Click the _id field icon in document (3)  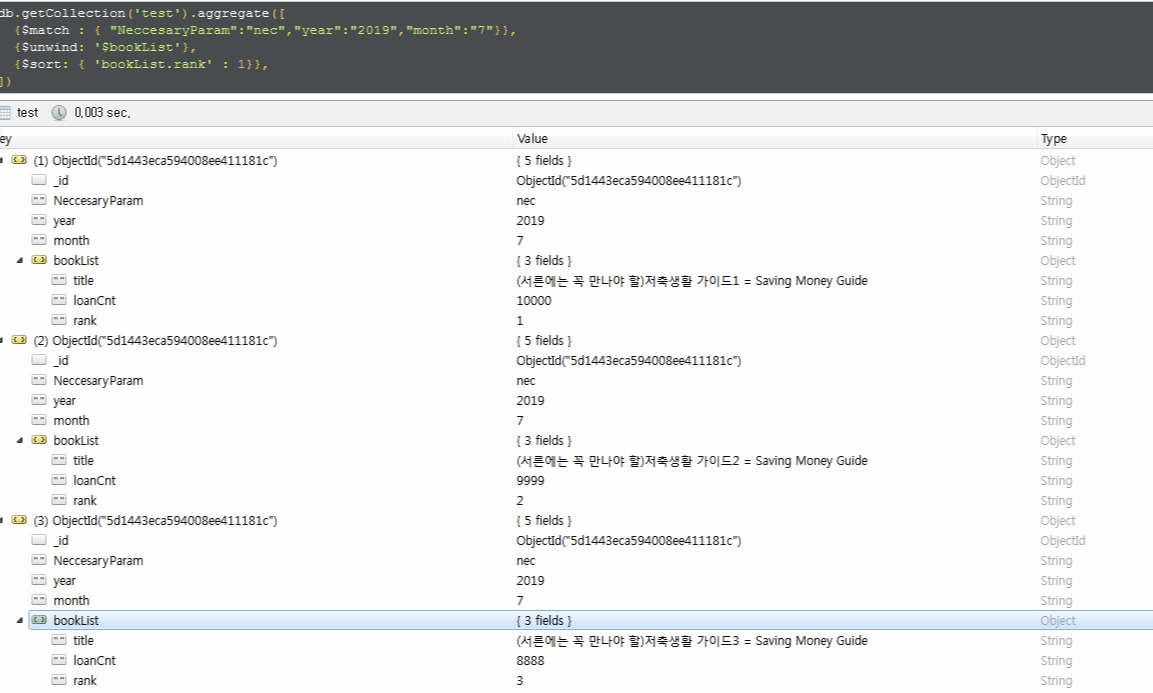pyautogui.click(x=39, y=540)
